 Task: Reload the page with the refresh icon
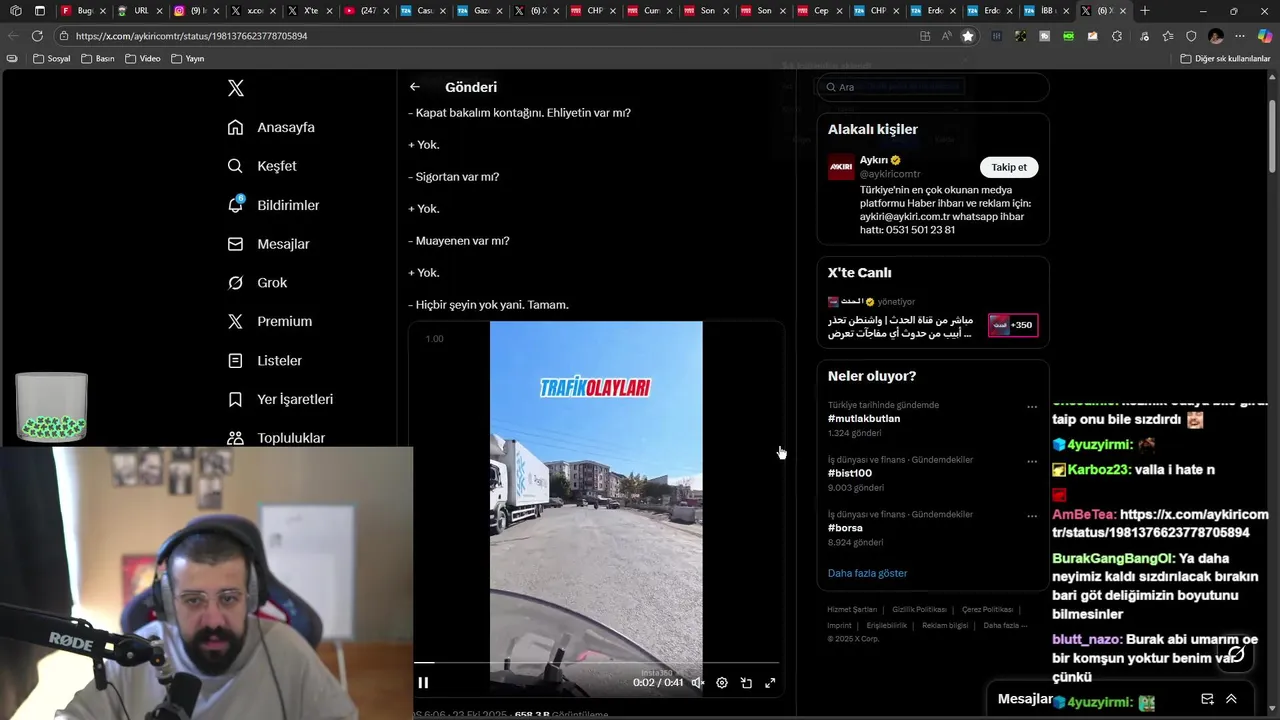click(37, 36)
